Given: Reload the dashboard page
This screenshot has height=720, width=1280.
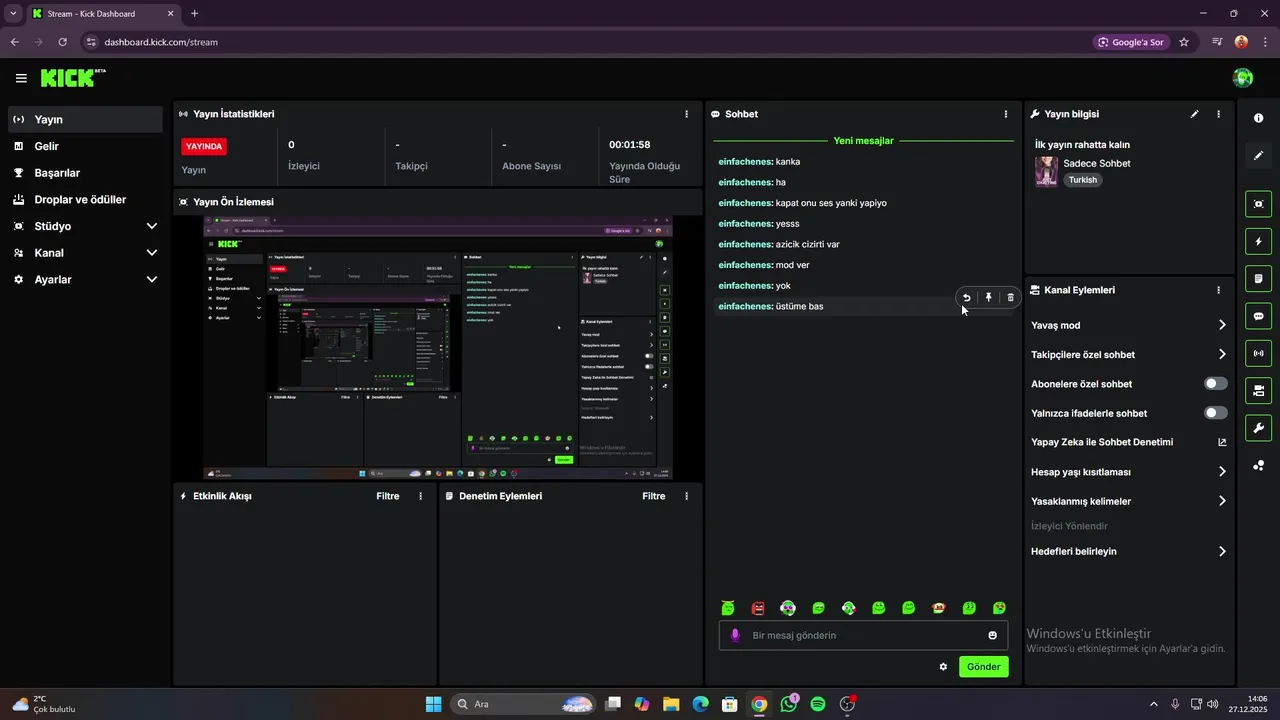Looking at the screenshot, I should (62, 42).
